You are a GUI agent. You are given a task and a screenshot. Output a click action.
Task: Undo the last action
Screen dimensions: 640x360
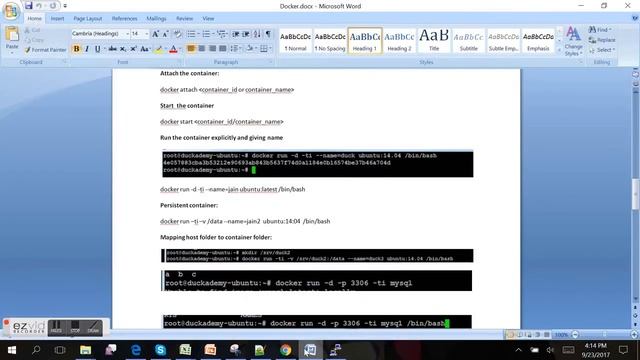(x=39, y=6)
